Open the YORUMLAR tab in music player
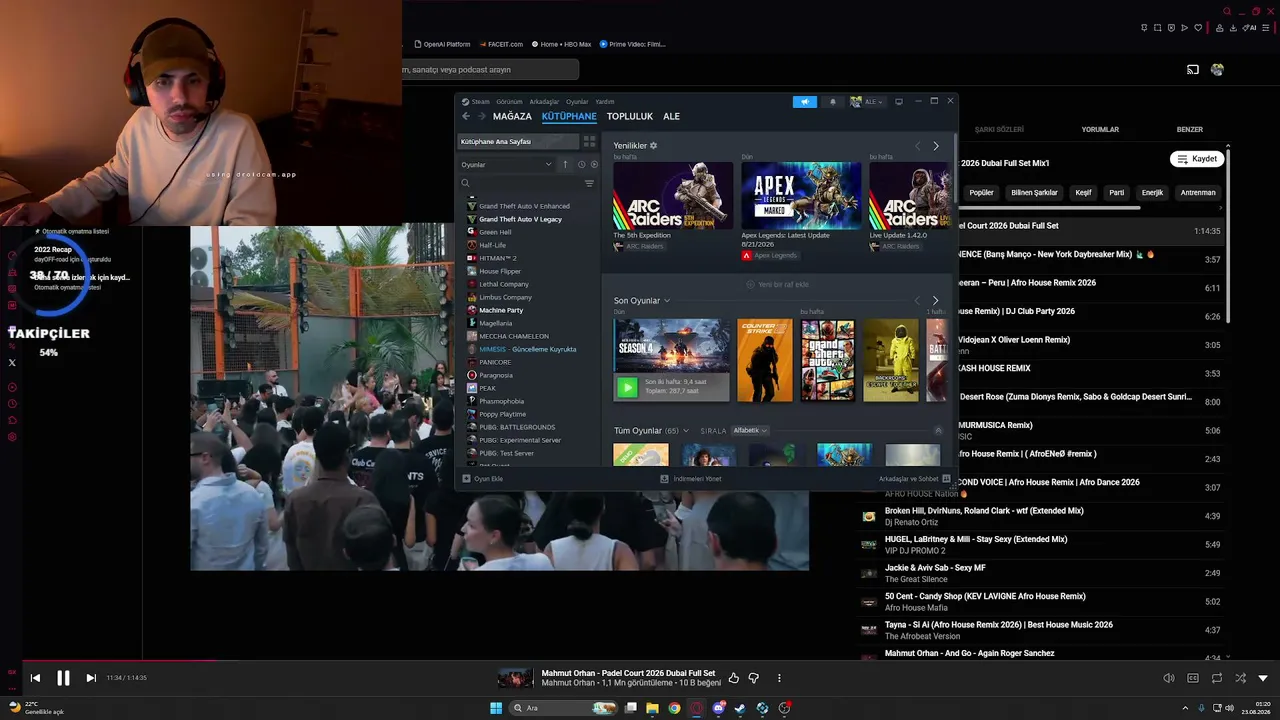 [x=1100, y=129]
